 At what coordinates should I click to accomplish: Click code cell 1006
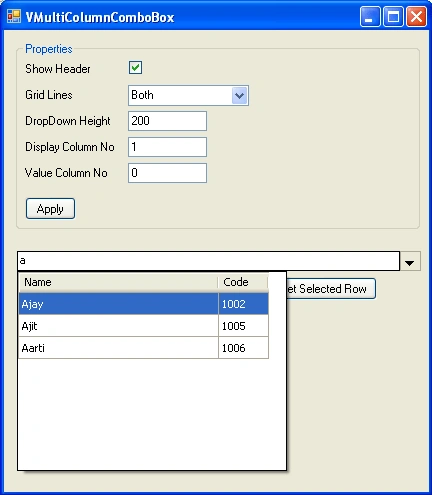[243, 348]
